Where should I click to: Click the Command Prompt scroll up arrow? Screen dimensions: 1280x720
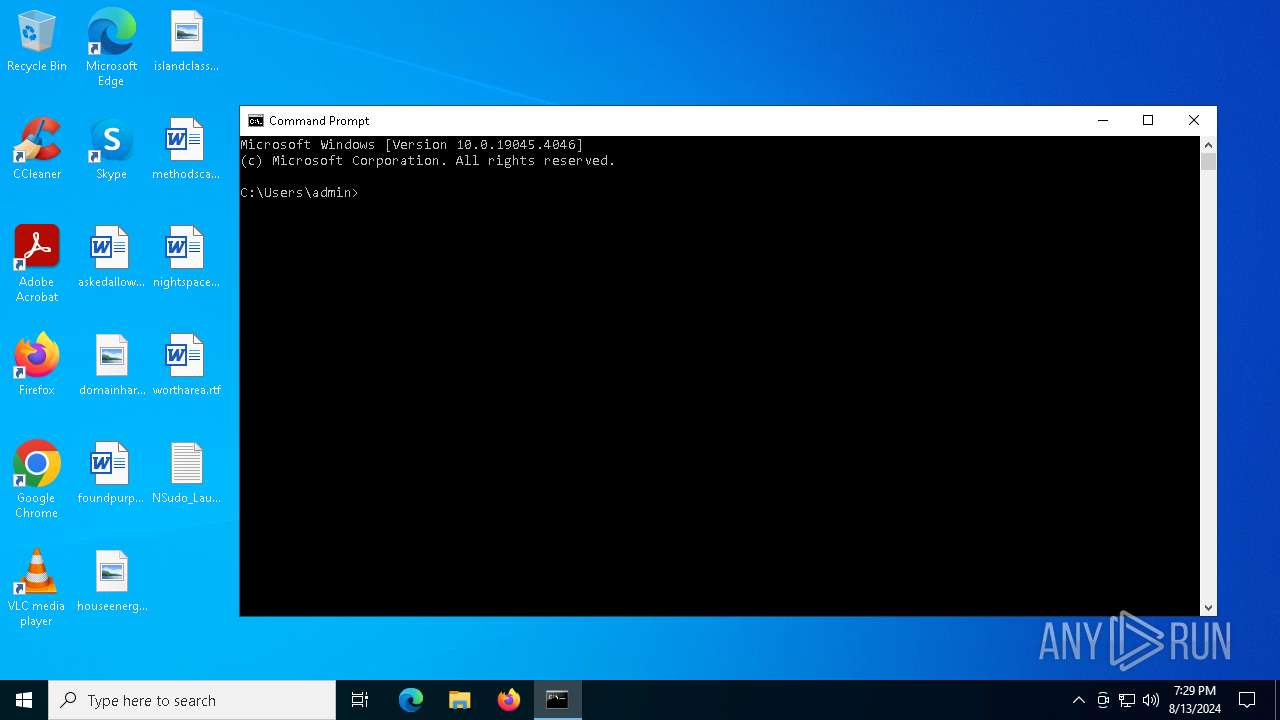[1208, 145]
